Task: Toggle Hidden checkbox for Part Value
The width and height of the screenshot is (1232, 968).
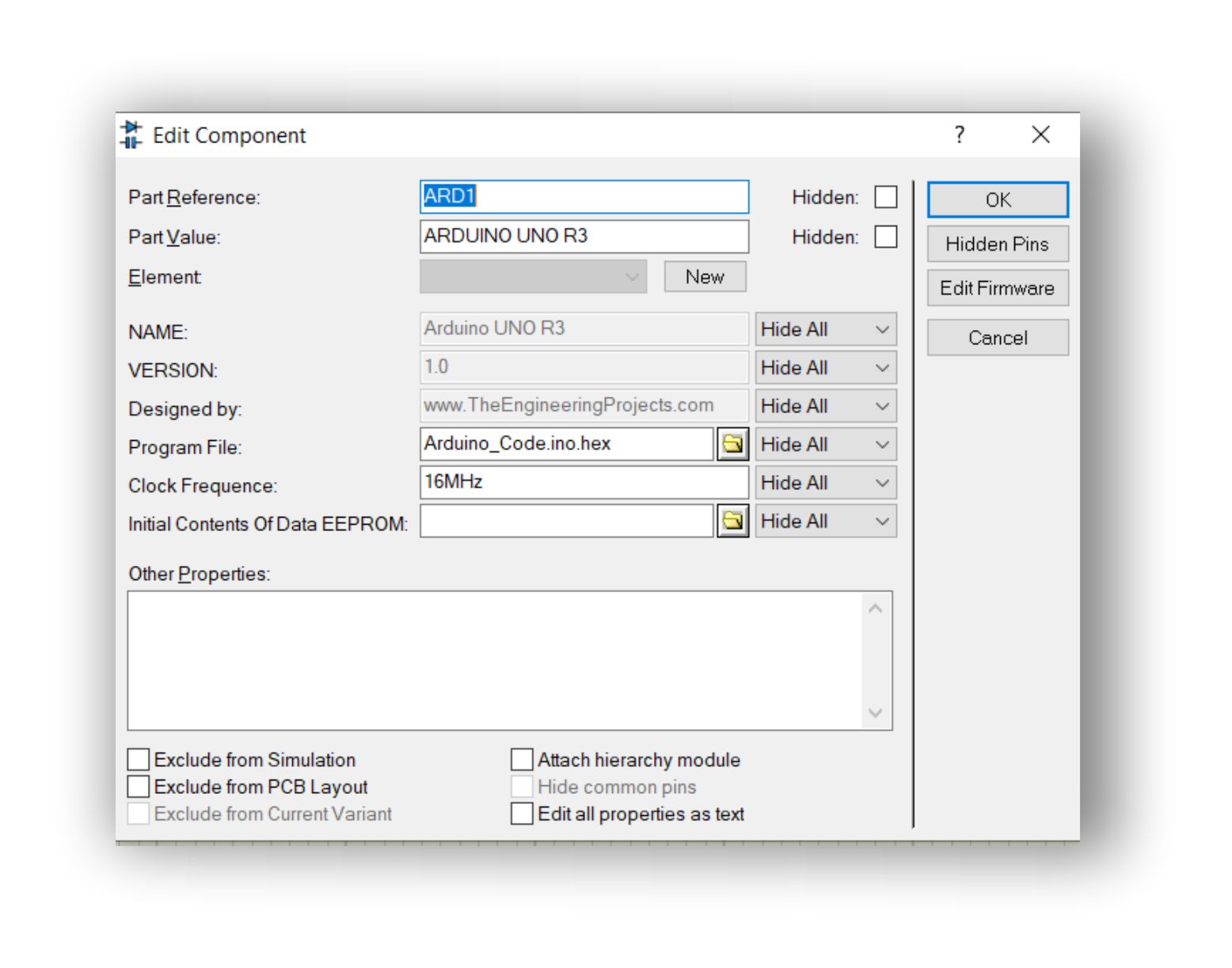Action: [886, 237]
